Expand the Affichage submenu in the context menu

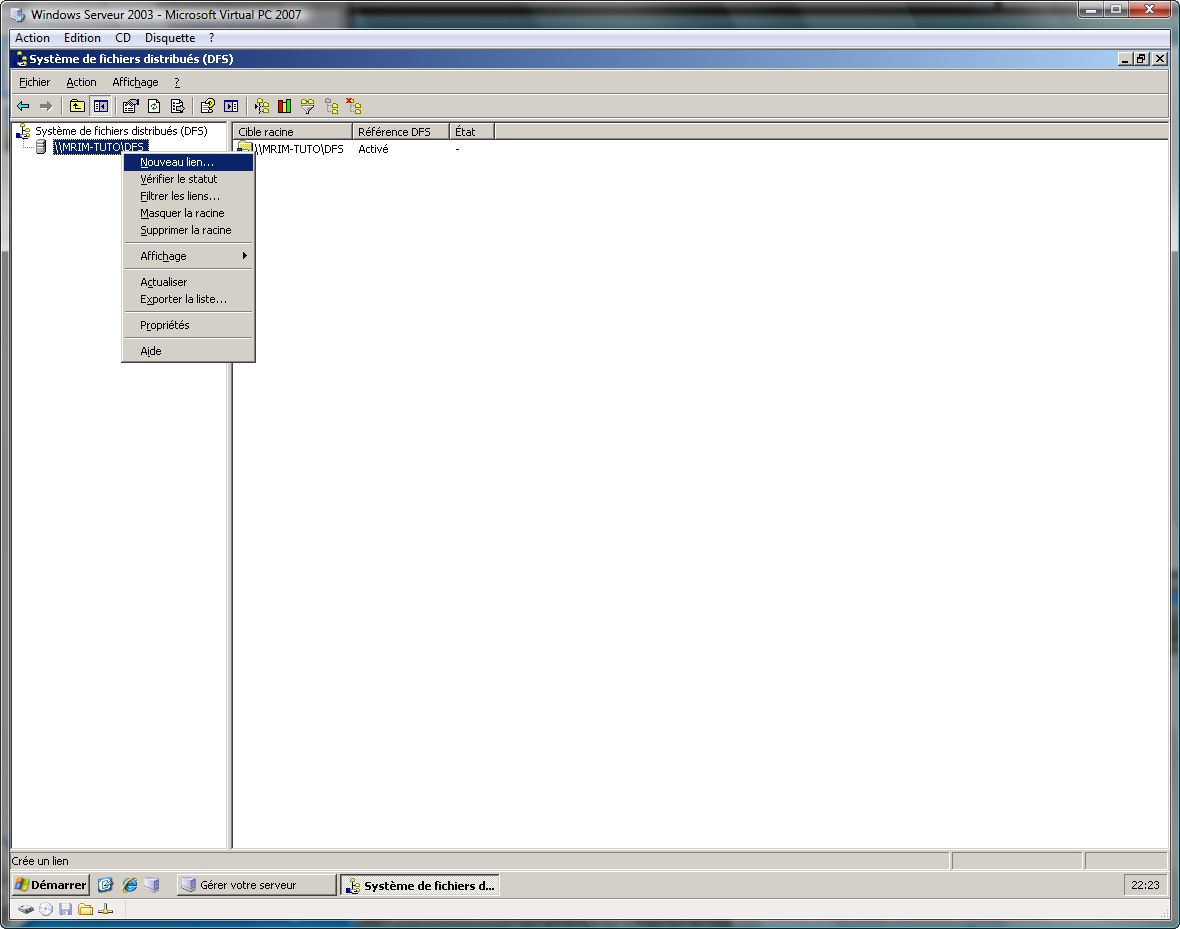(x=188, y=256)
